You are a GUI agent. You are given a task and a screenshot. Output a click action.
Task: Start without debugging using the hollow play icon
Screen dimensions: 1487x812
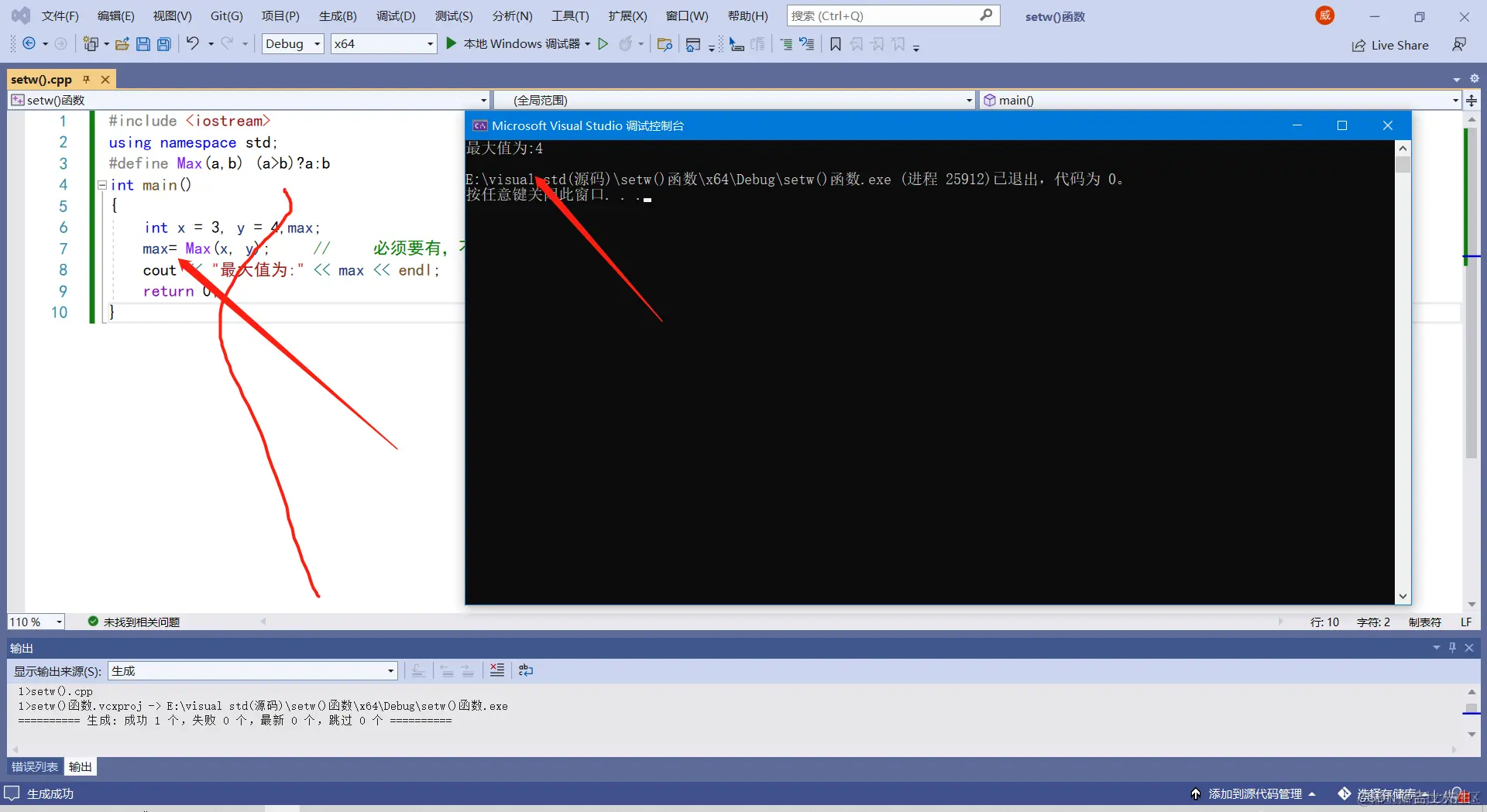pos(603,44)
